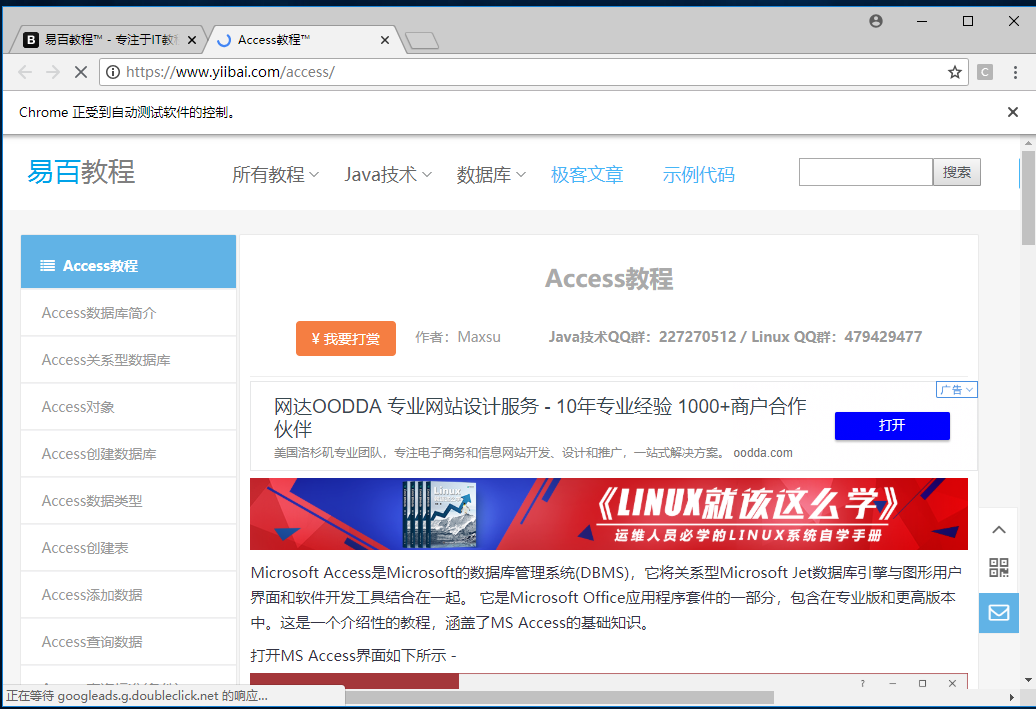Click the back-to-top chevron icon
Image resolution: width=1036 pixels, height=709 pixels.
[998, 529]
